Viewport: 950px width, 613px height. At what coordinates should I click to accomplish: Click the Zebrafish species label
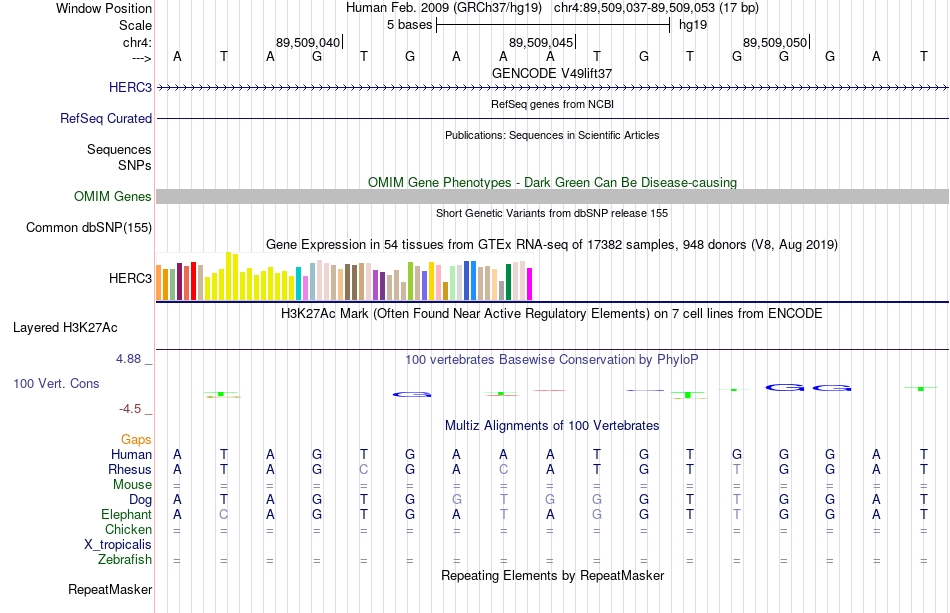pyautogui.click(x=125, y=559)
